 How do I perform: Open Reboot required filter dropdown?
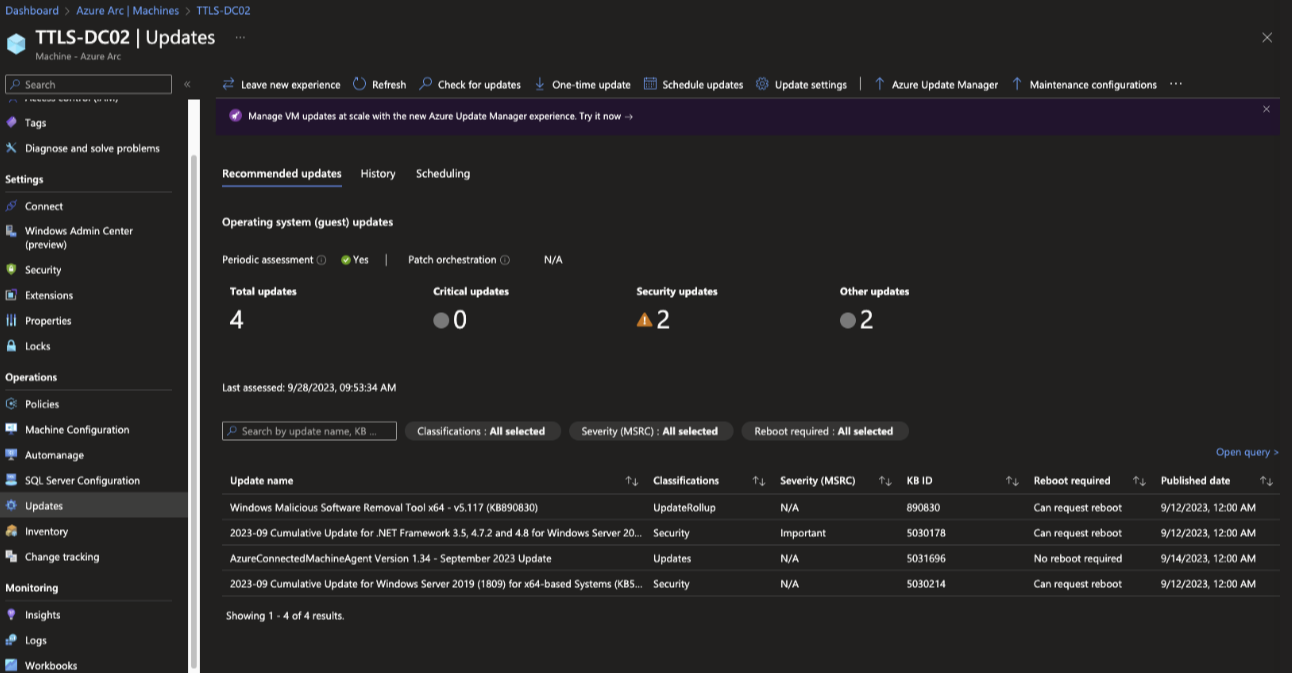(824, 431)
